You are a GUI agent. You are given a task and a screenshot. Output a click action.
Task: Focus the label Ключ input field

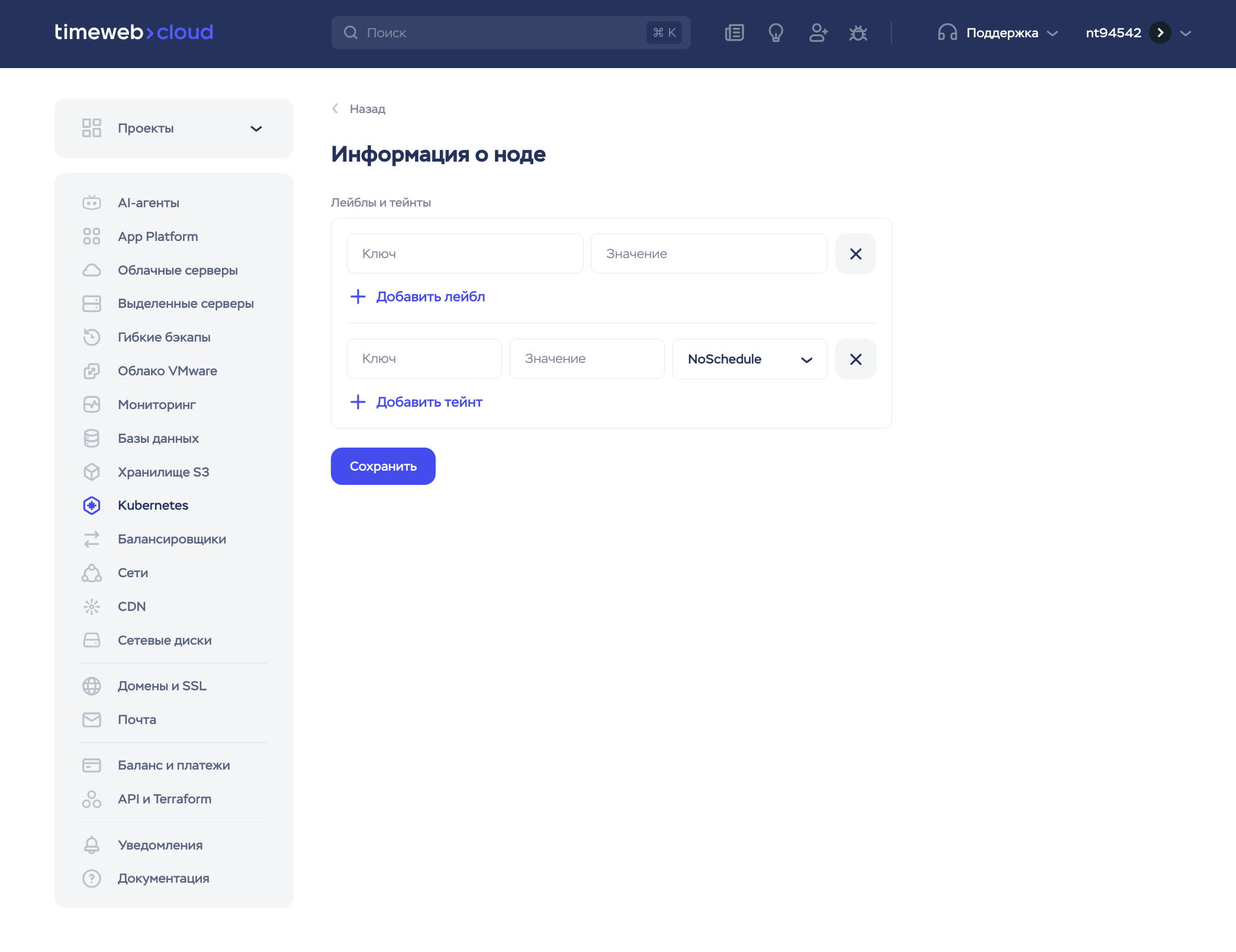(465, 254)
